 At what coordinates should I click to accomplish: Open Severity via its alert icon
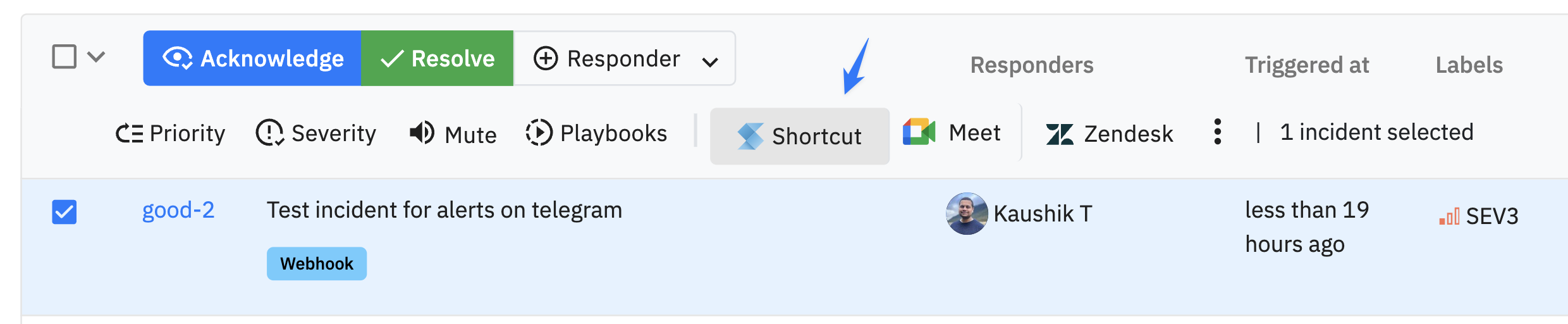270,133
